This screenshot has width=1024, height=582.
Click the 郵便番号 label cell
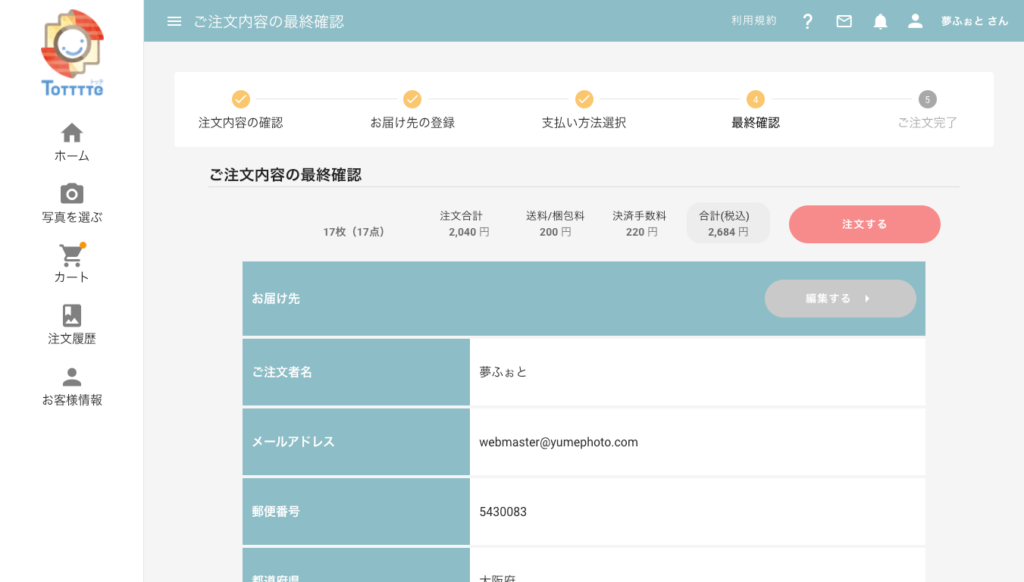click(x=356, y=512)
